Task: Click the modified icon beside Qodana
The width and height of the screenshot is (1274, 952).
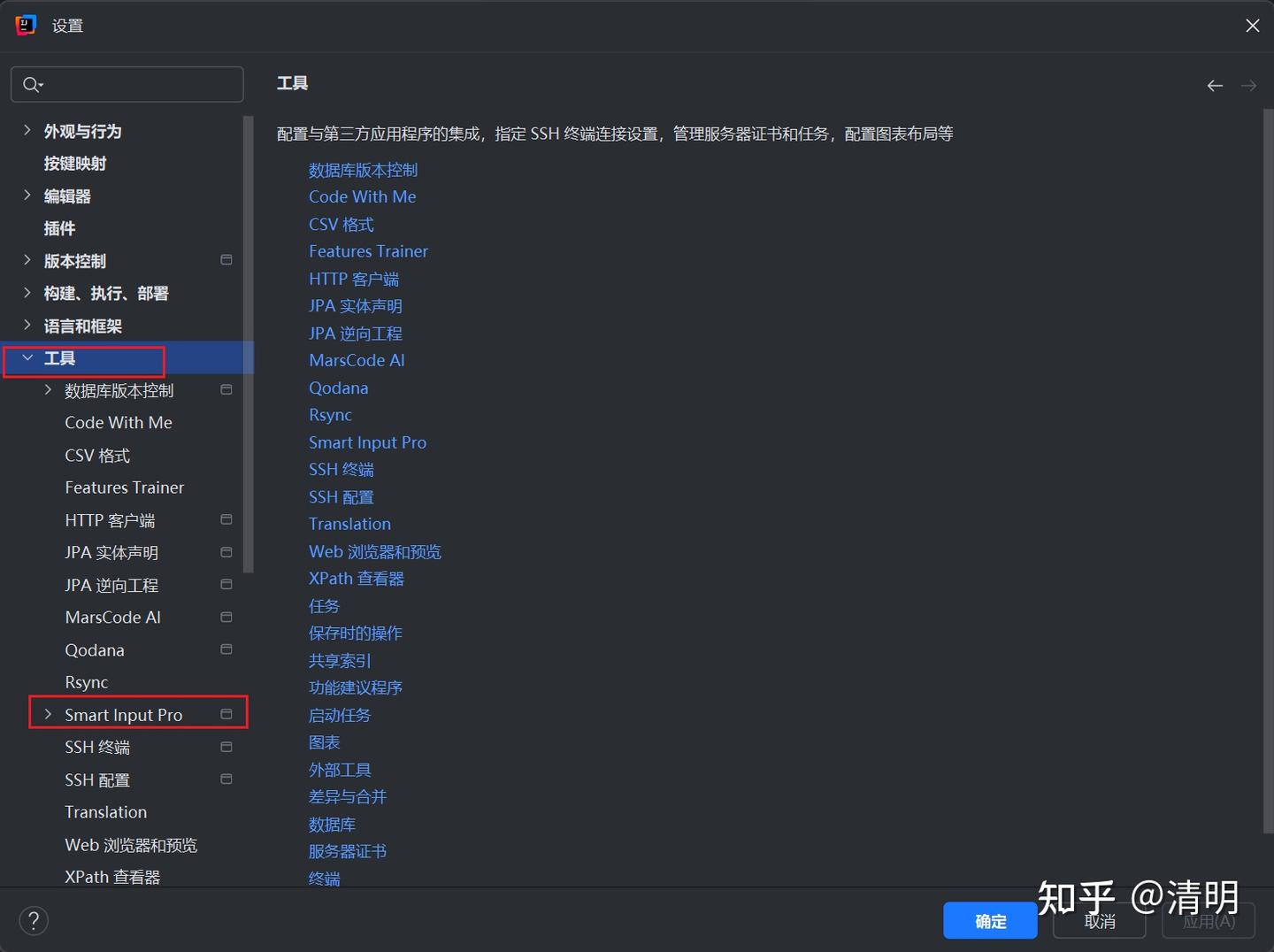Action: pyautogui.click(x=226, y=649)
